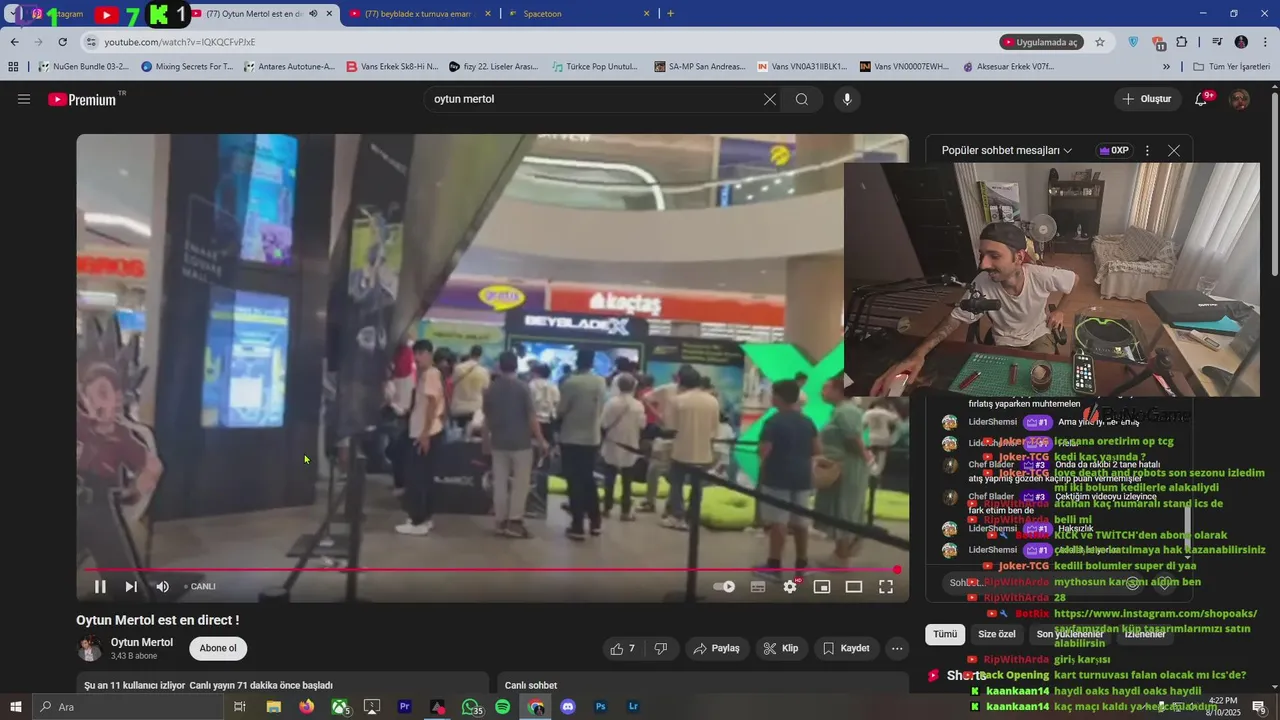Open the chat panel three-dot menu

(x=1147, y=150)
